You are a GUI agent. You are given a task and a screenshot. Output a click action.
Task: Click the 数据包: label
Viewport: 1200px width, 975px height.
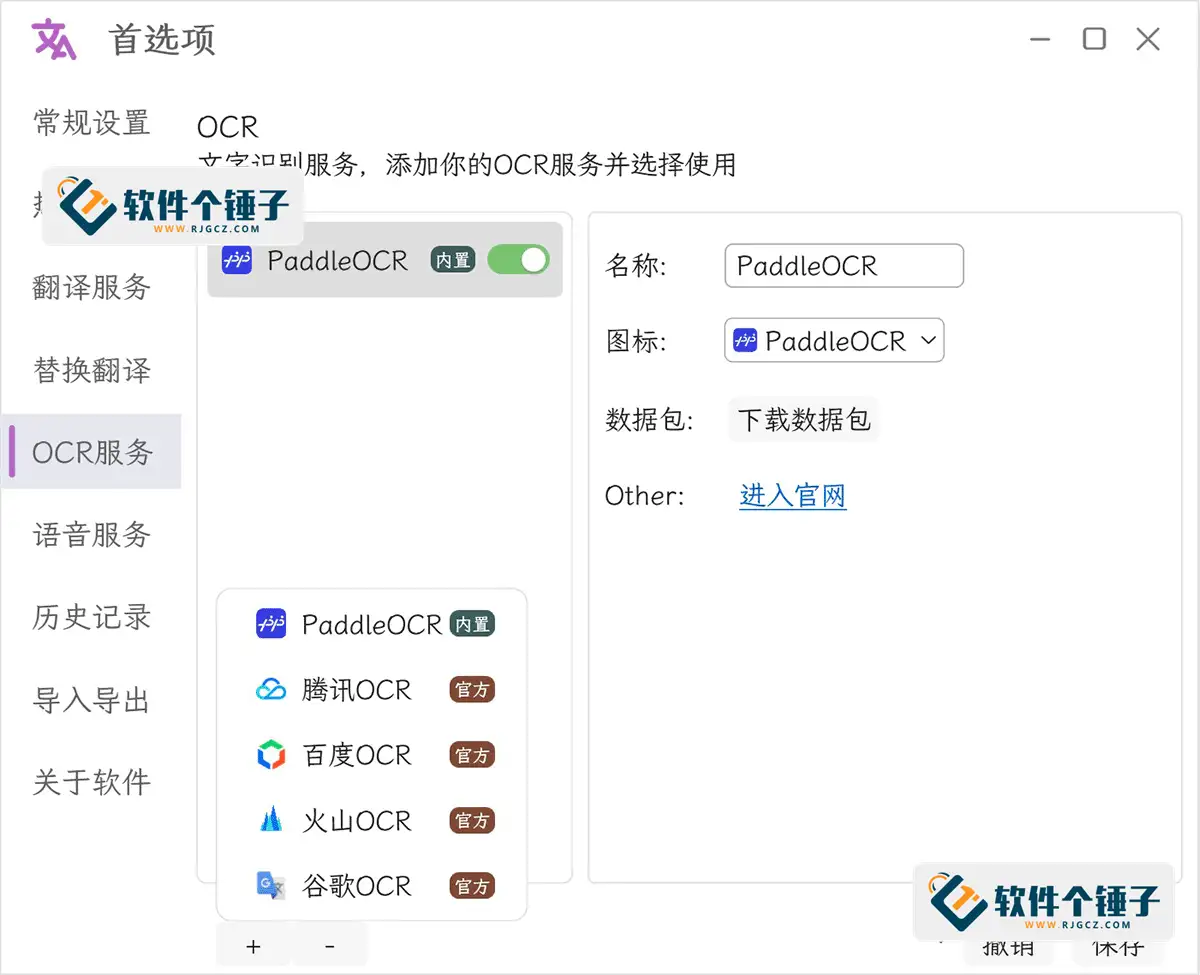pos(650,420)
